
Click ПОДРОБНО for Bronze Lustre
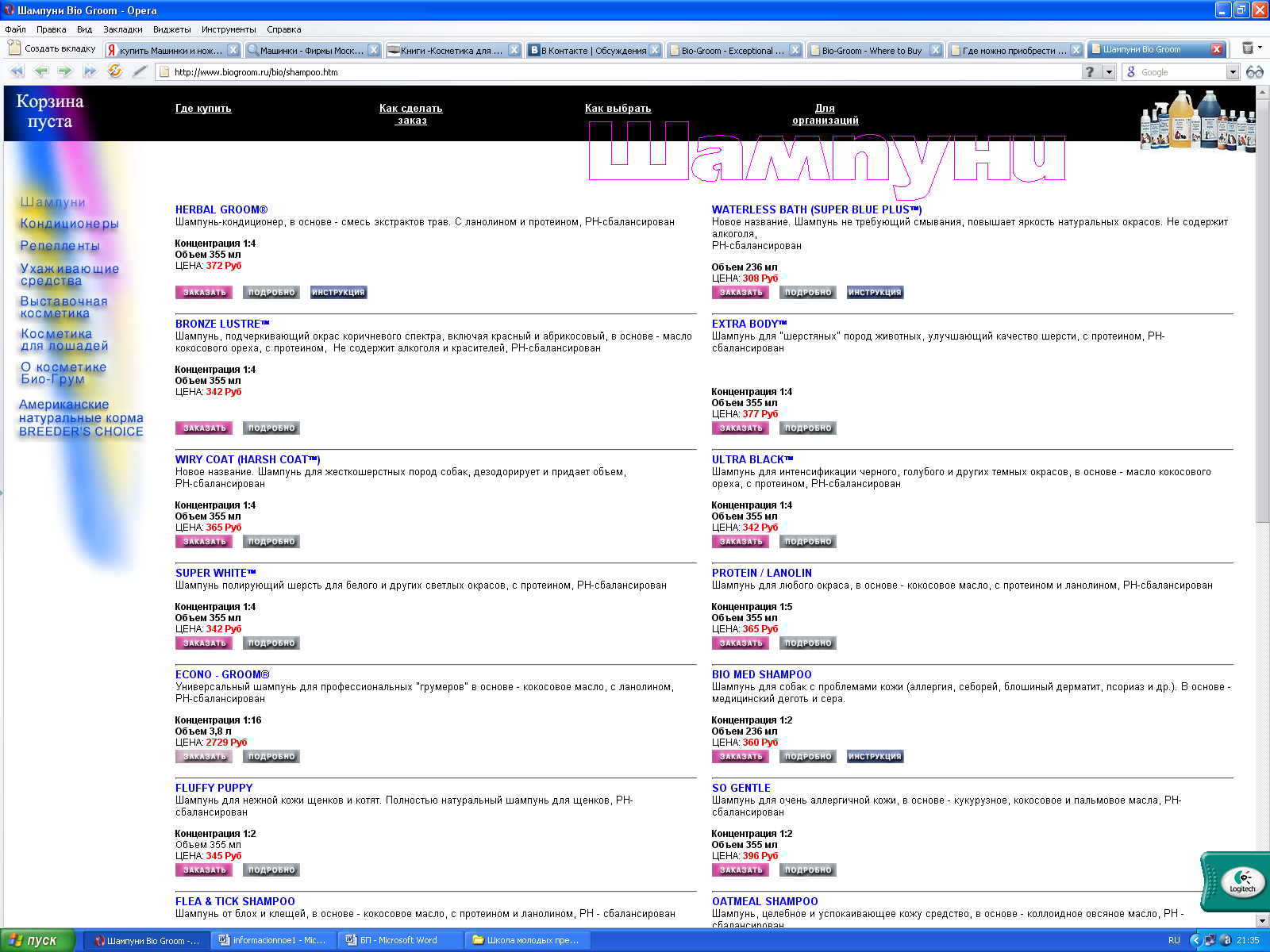click(x=271, y=428)
